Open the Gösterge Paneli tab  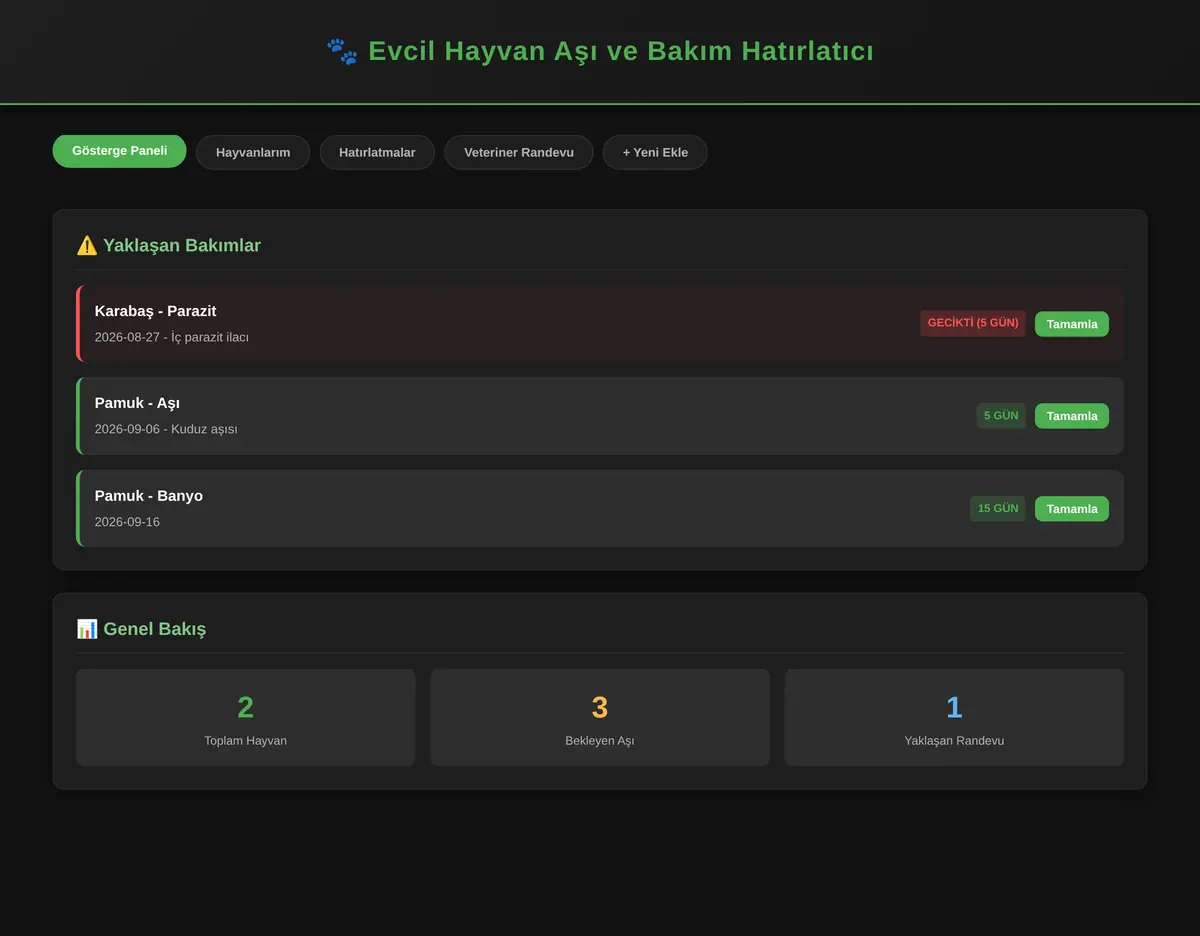(119, 151)
